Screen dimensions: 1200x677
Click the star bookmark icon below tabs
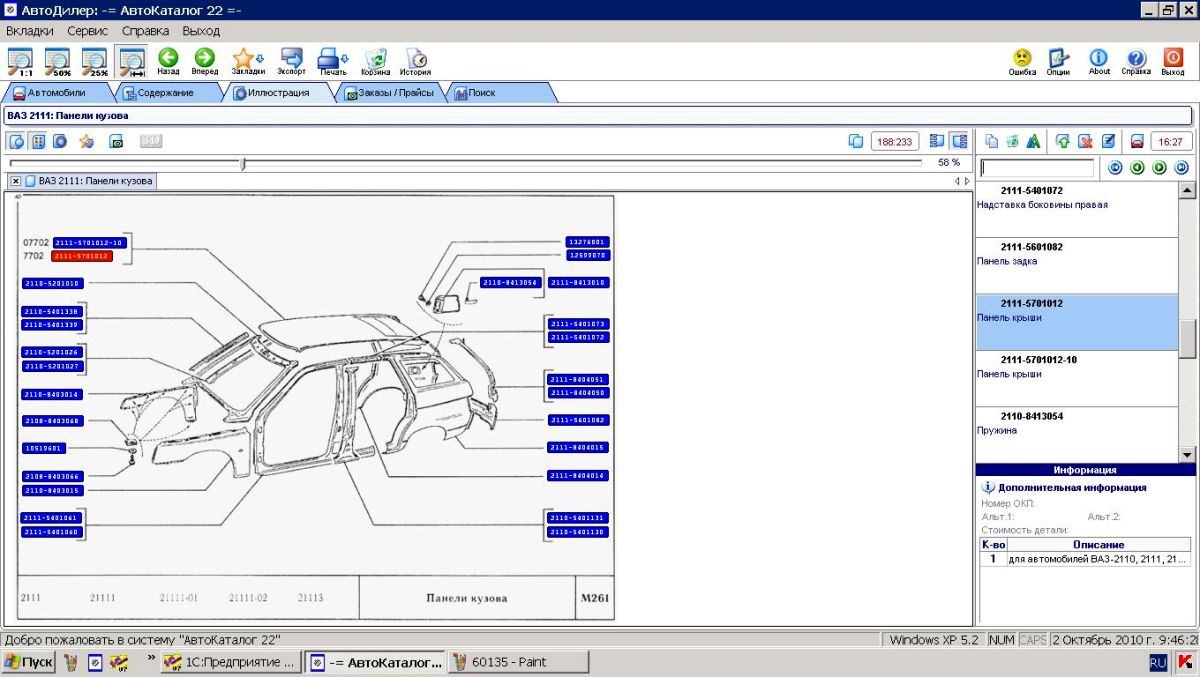pyautogui.click(x=87, y=141)
